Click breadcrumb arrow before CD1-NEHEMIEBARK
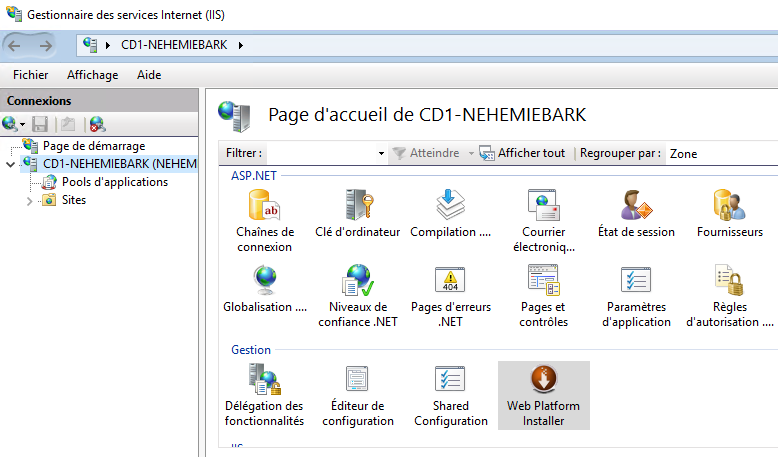 click(x=108, y=45)
